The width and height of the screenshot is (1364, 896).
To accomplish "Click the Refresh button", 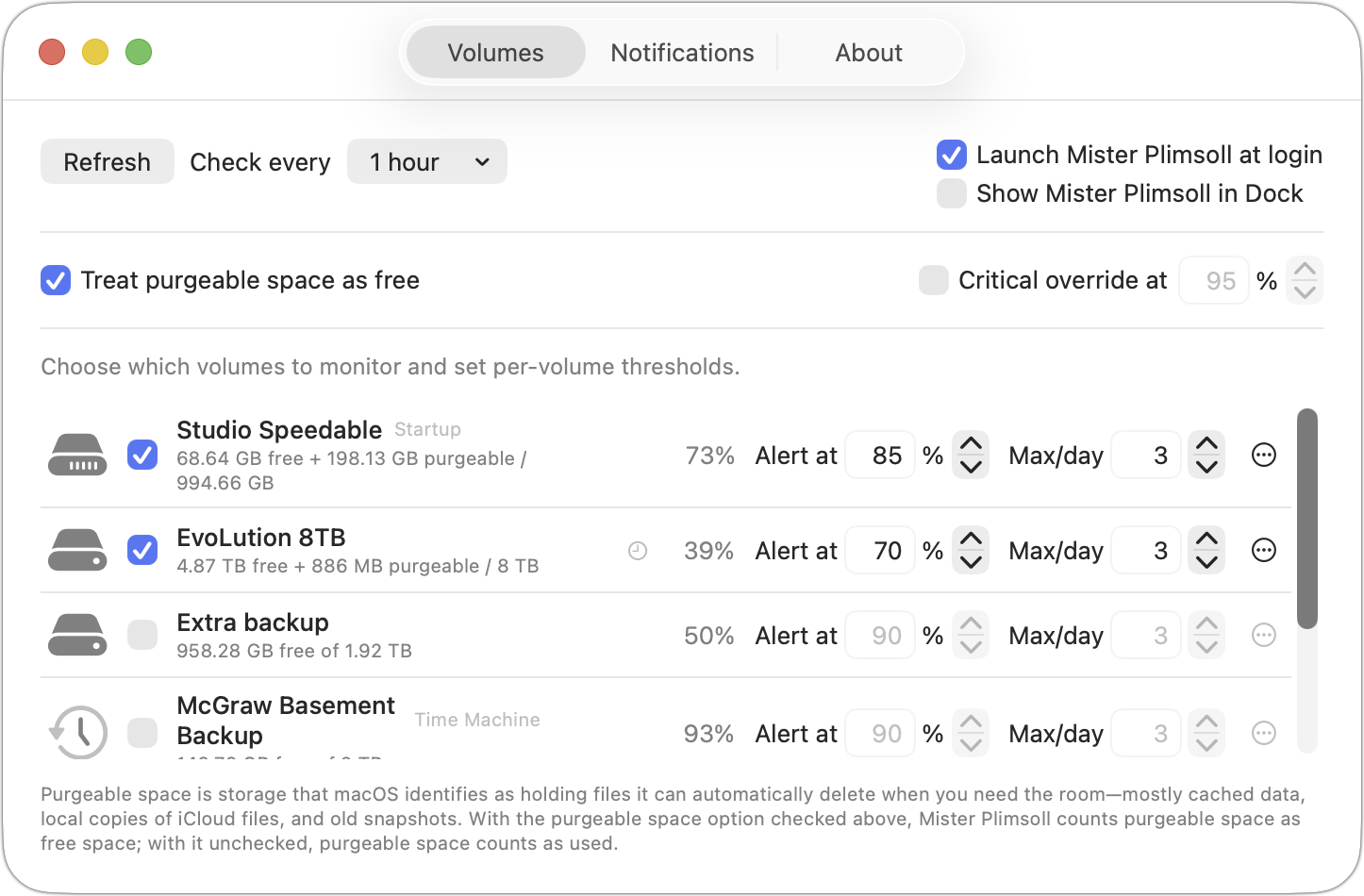I will (x=107, y=161).
